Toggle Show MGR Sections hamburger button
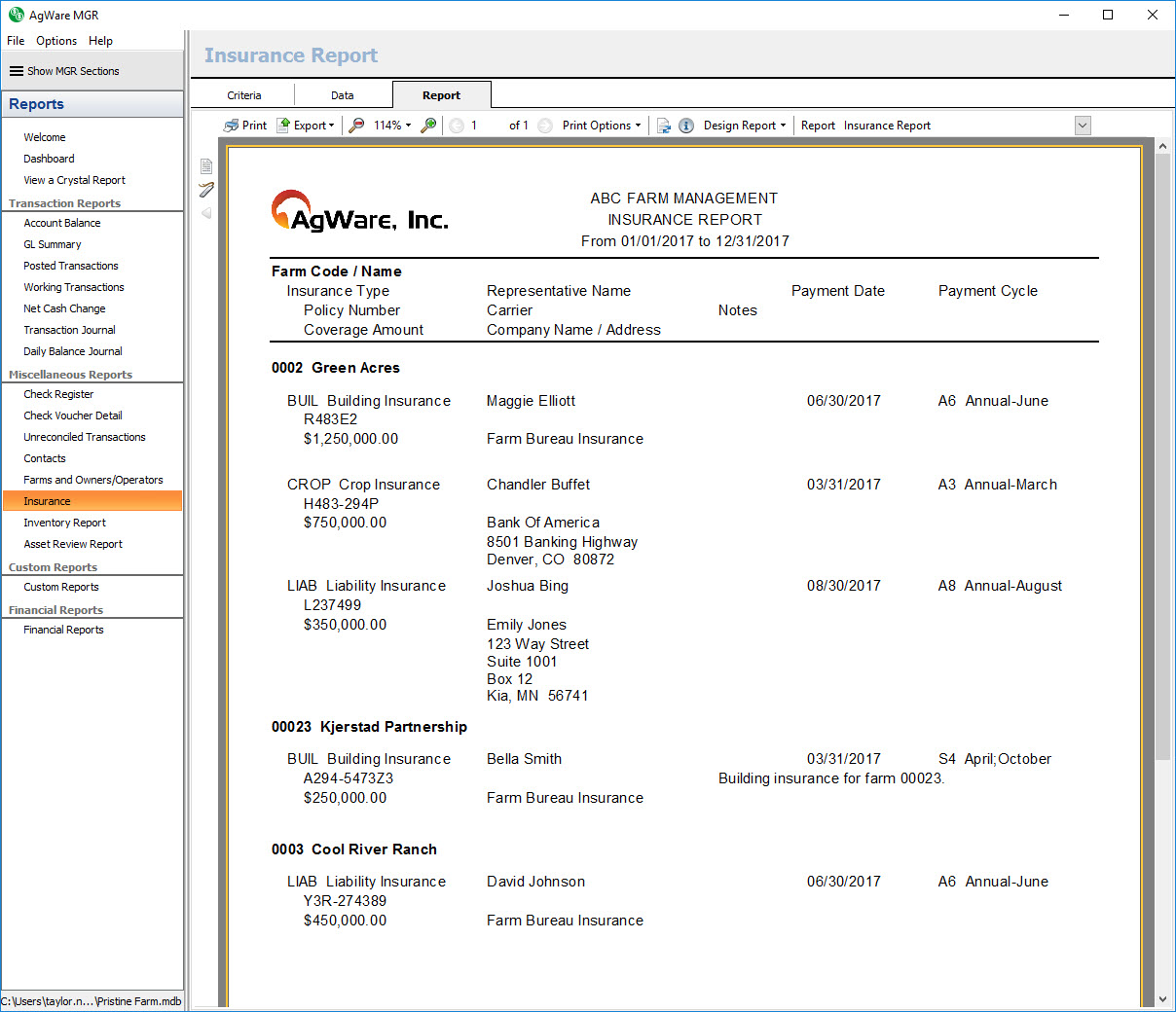Image resolution: width=1176 pixels, height=1012 pixels. pos(17,71)
